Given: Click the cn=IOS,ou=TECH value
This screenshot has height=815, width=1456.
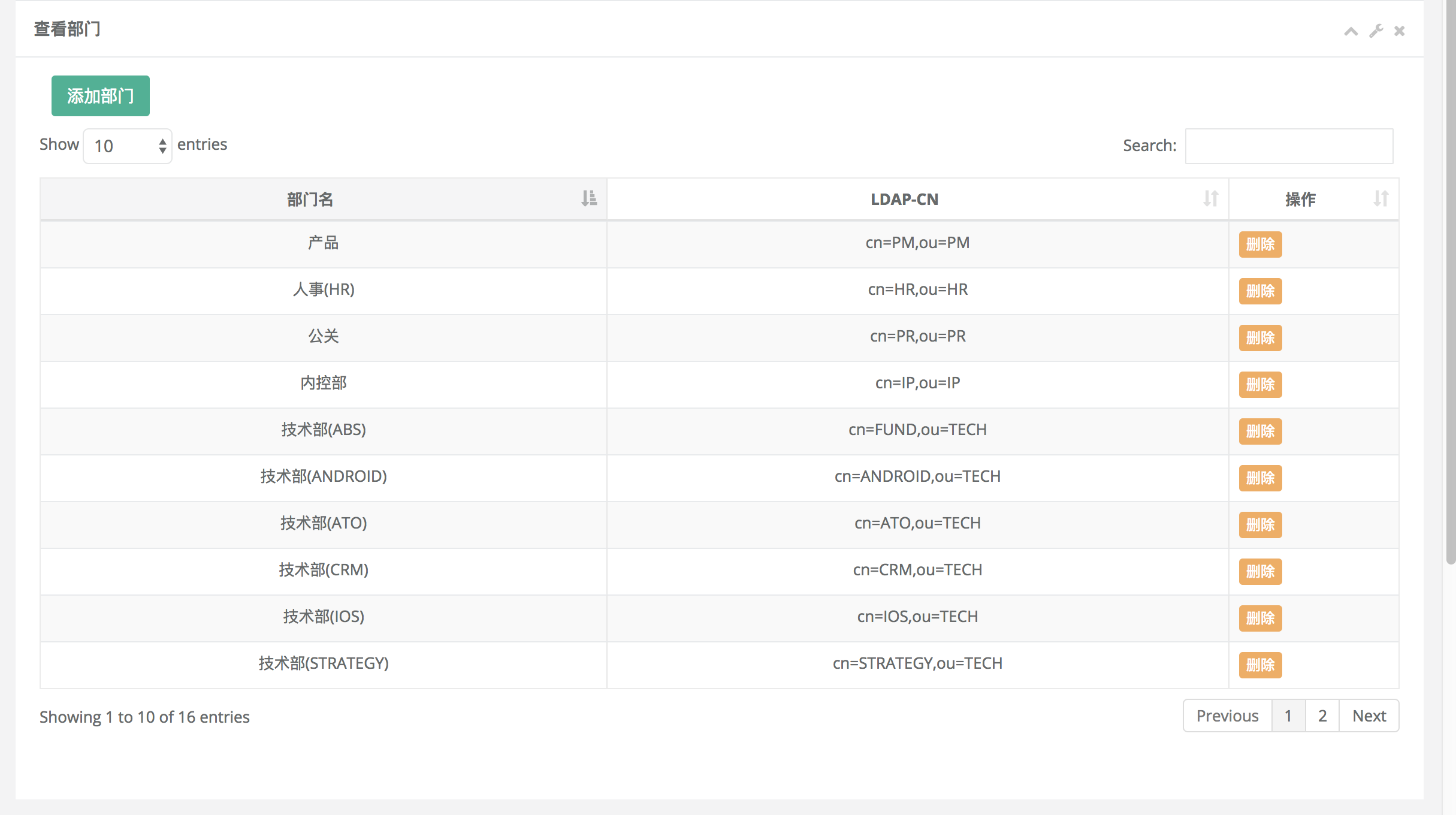Looking at the screenshot, I should pyautogui.click(x=917, y=617).
